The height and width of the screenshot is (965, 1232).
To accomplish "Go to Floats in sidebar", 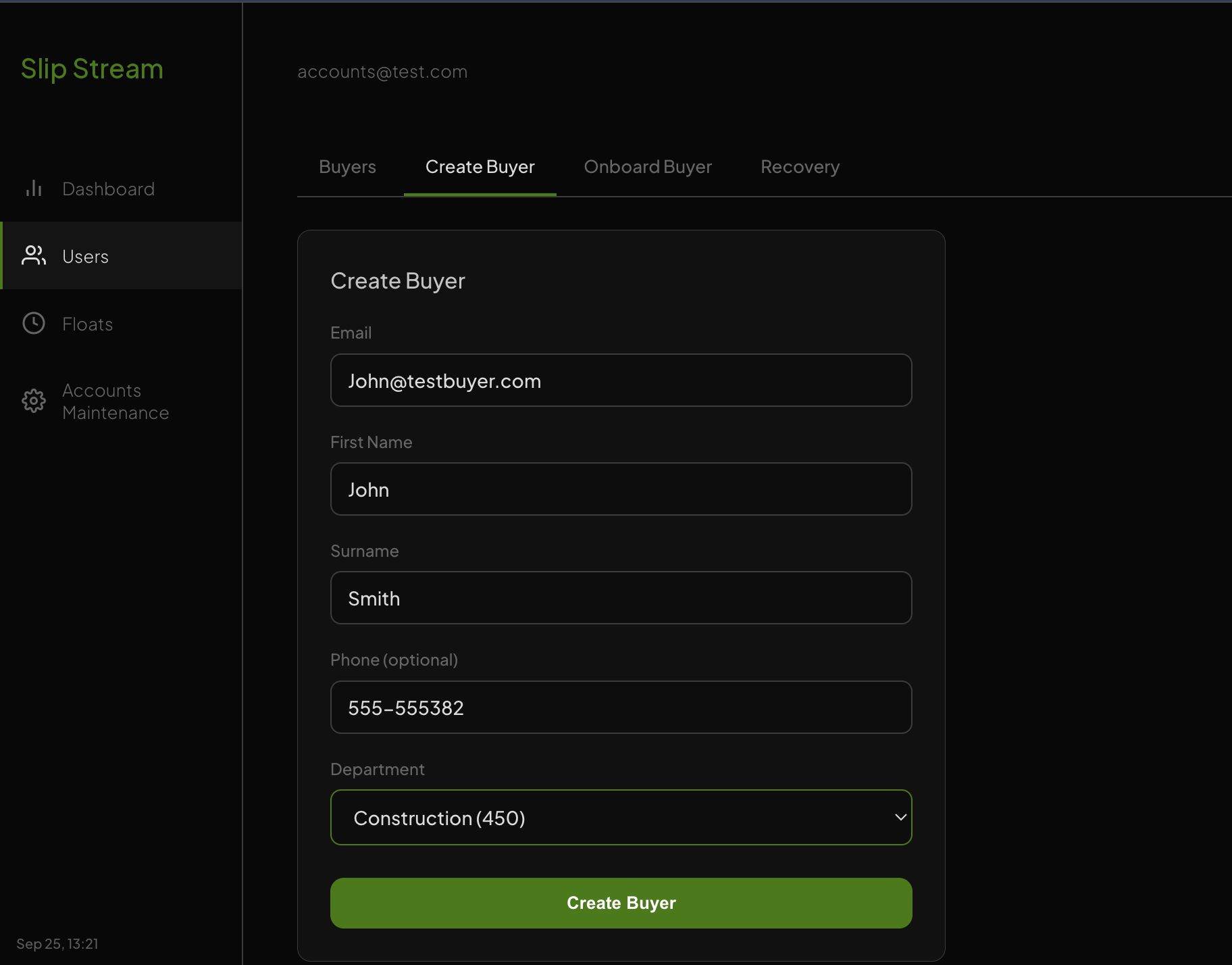I will 121,324.
